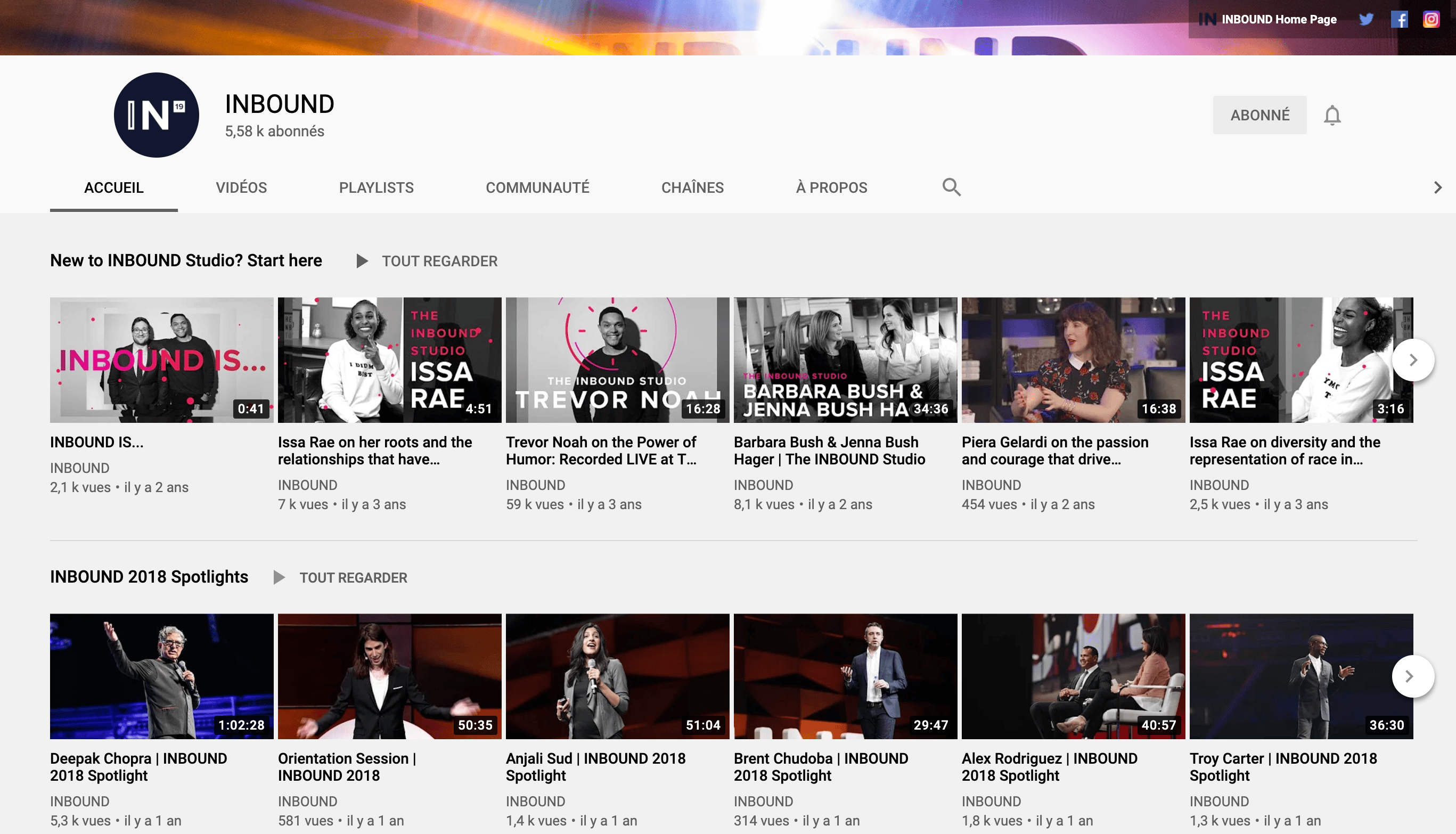Click the '59 k vues • il y a 3 ans' text
Screen dimensions: 1456x834
pos(574,505)
